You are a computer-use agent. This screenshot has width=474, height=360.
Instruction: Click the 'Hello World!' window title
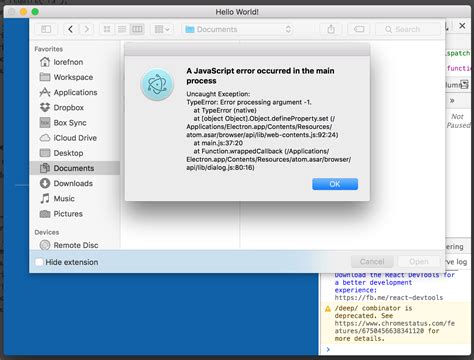click(x=237, y=12)
